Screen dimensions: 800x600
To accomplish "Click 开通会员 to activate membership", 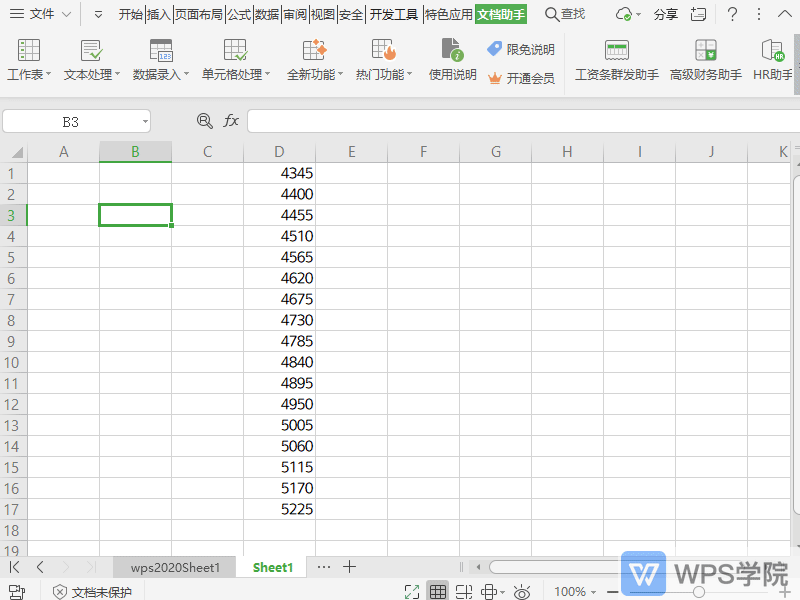I will [x=521, y=78].
